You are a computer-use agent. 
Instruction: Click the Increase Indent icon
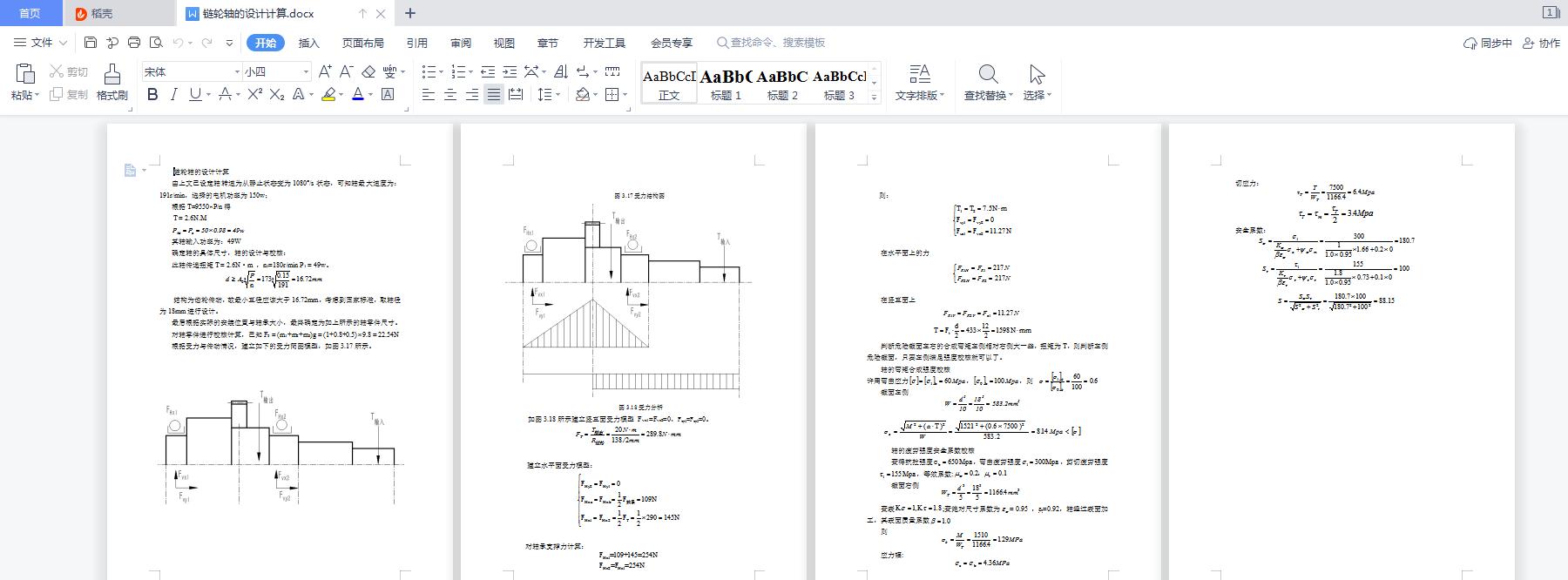(510, 71)
